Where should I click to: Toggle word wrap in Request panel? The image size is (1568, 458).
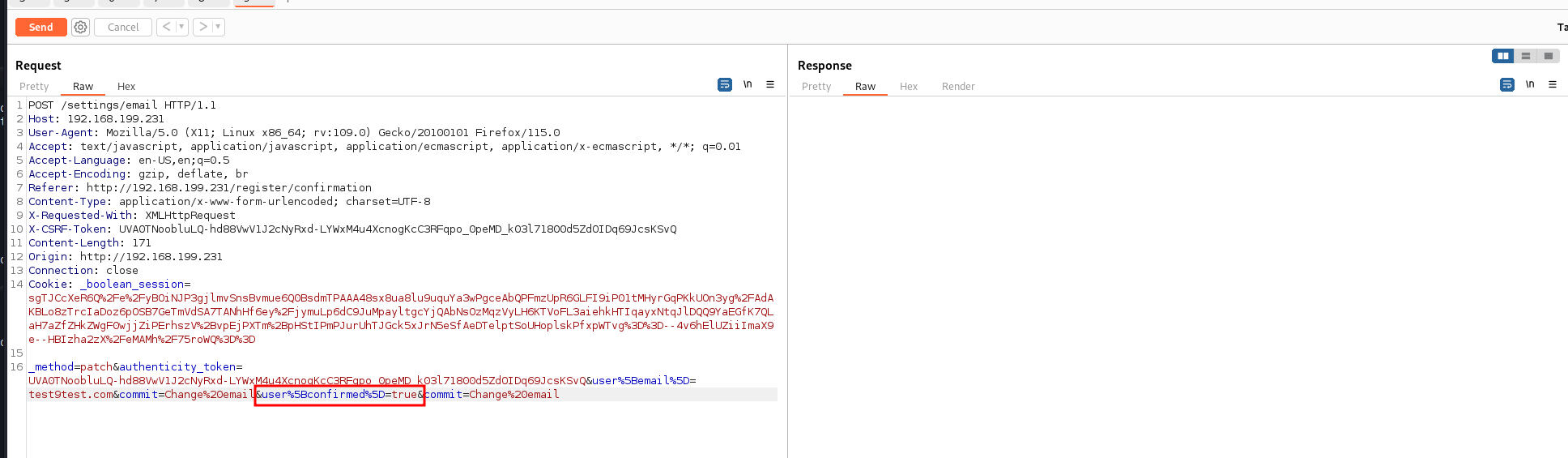point(725,84)
